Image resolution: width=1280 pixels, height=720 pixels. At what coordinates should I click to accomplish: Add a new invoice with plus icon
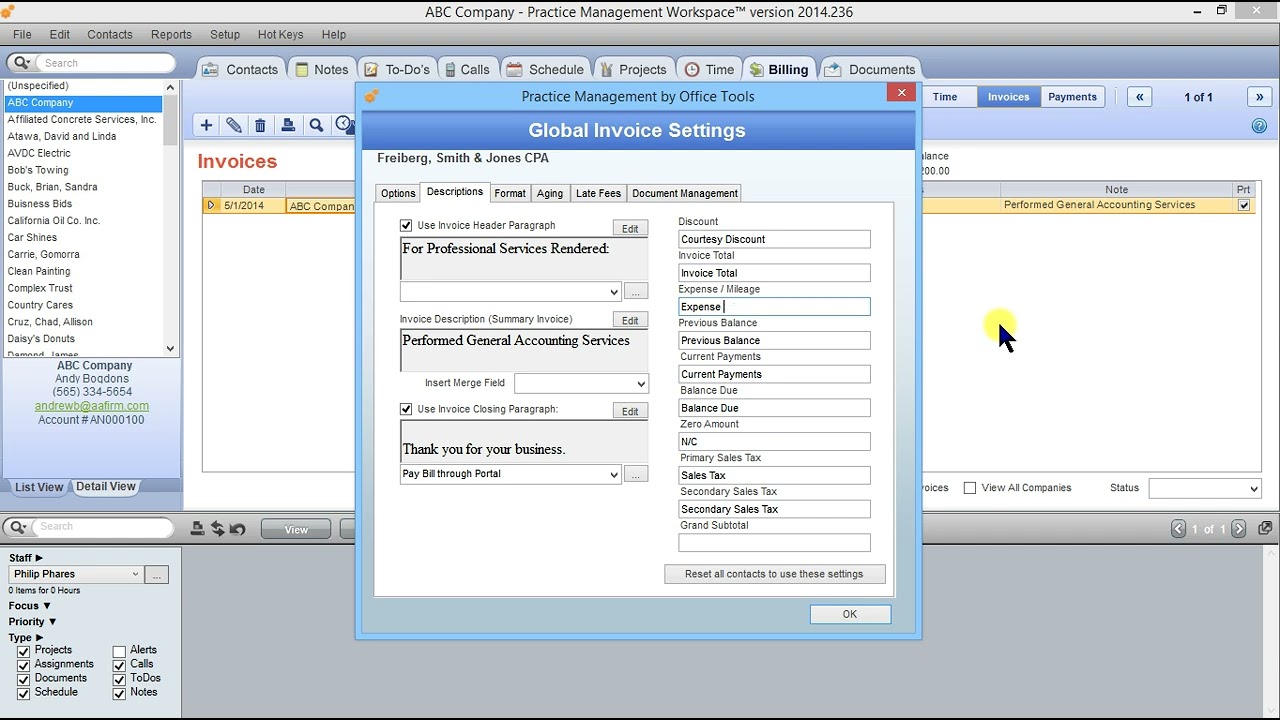click(206, 125)
